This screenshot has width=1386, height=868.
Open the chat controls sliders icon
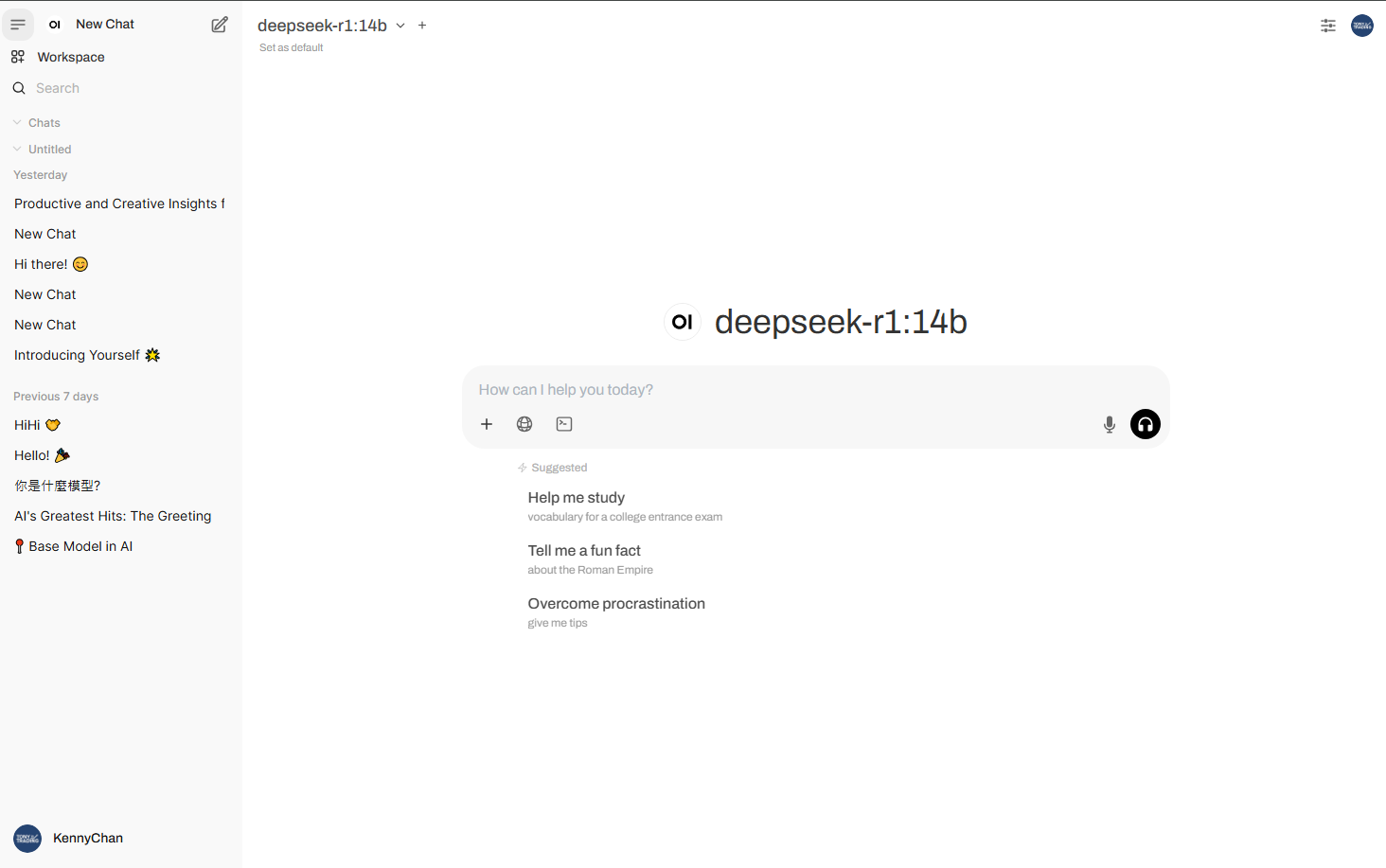coord(1328,26)
